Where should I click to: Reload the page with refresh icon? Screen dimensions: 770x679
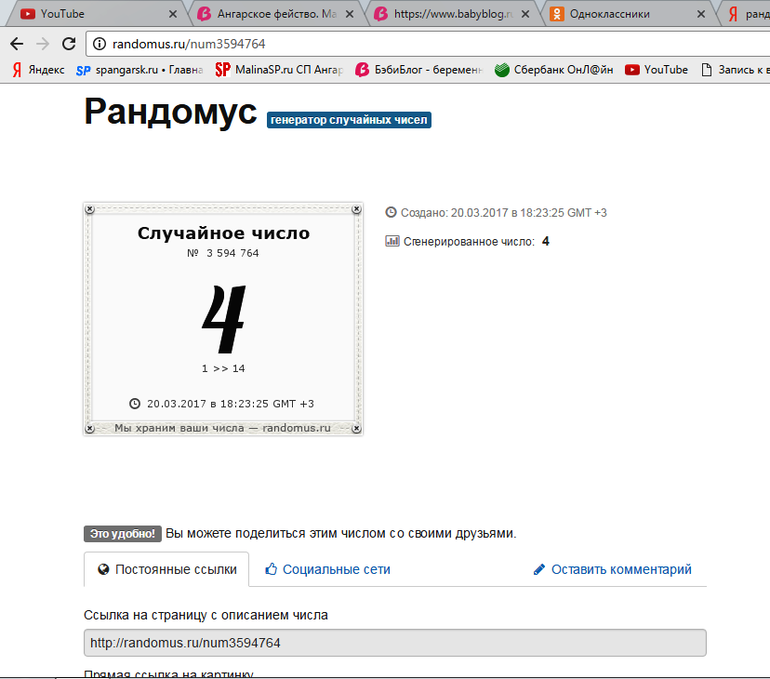(68, 44)
